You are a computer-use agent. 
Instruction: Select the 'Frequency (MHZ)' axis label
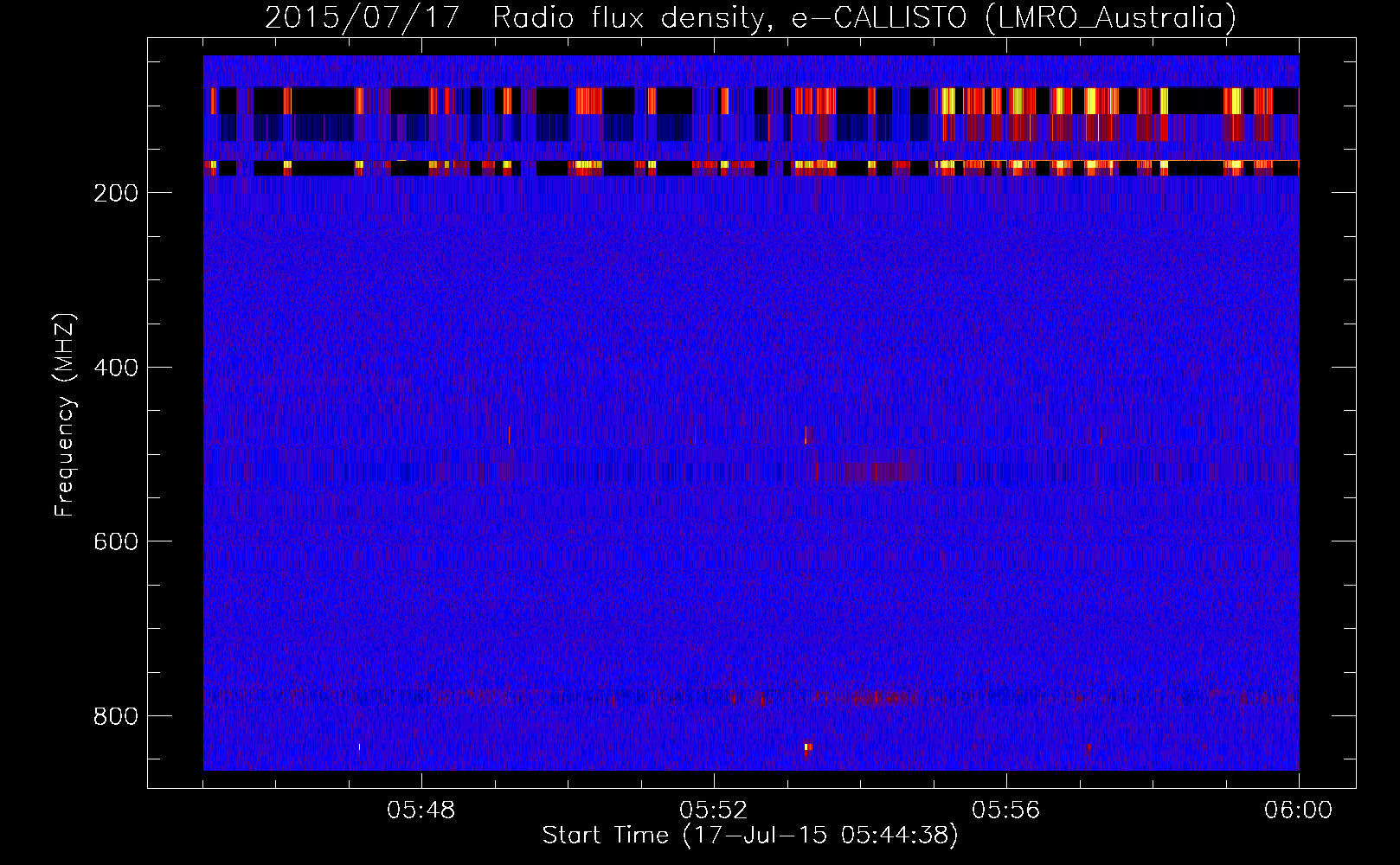65,415
